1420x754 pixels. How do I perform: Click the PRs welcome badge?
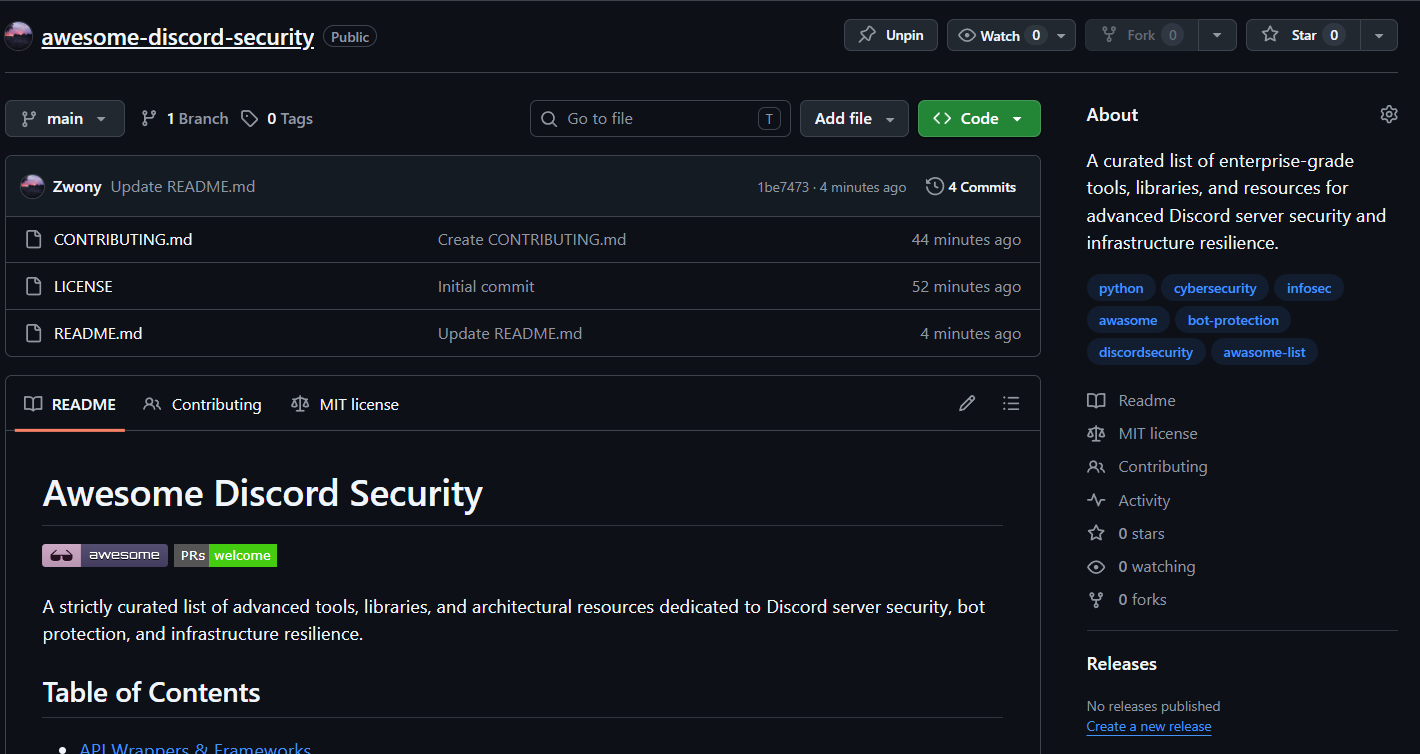click(225, 555)
